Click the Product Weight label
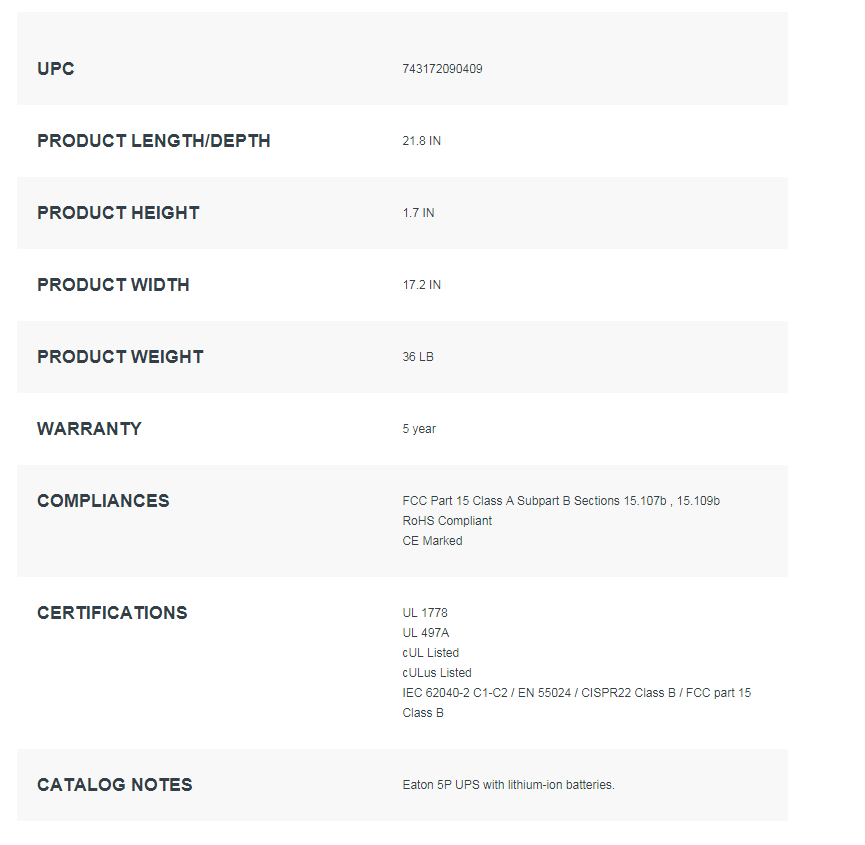This screenshot has height=845, width=865. tap(120, 357)
